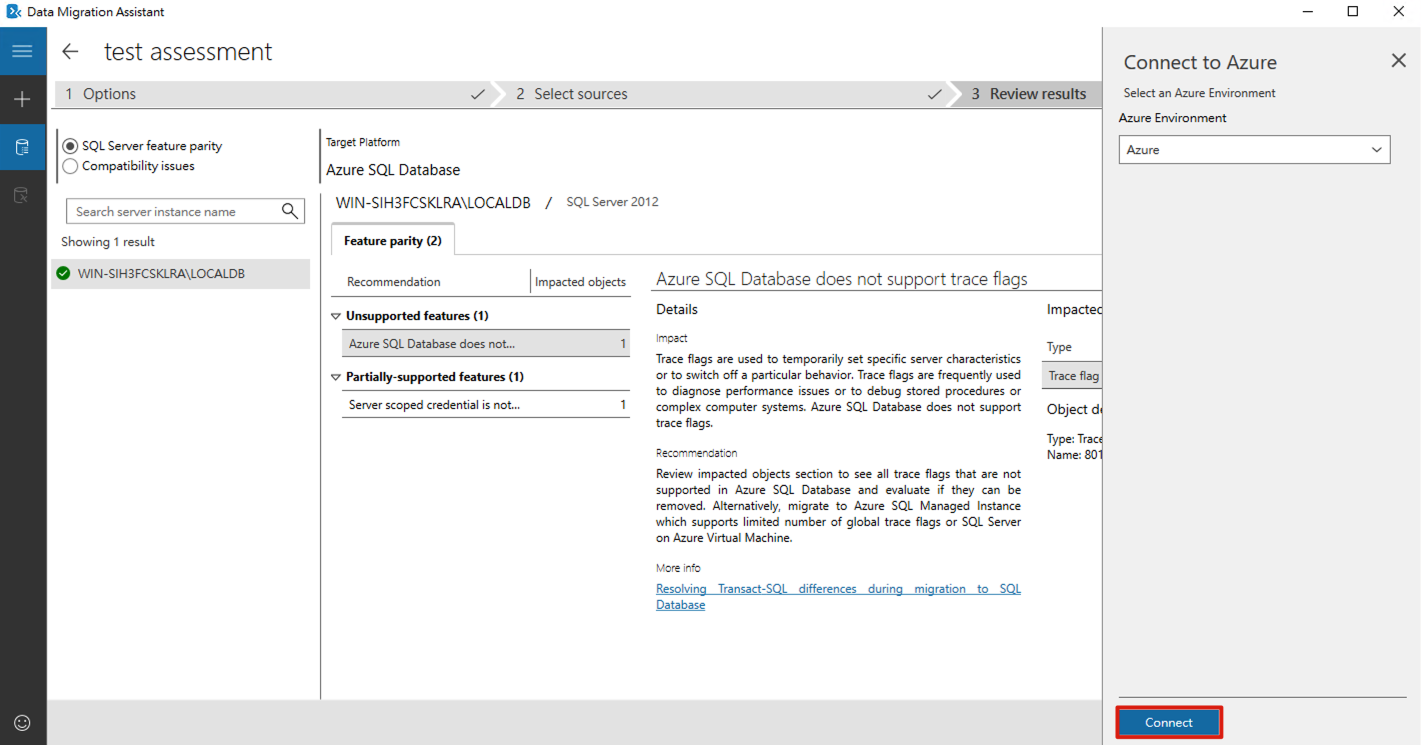Open Resolving Transact-SQL differences link
The image size is (1421, 745).
click(x=838, y=597)
